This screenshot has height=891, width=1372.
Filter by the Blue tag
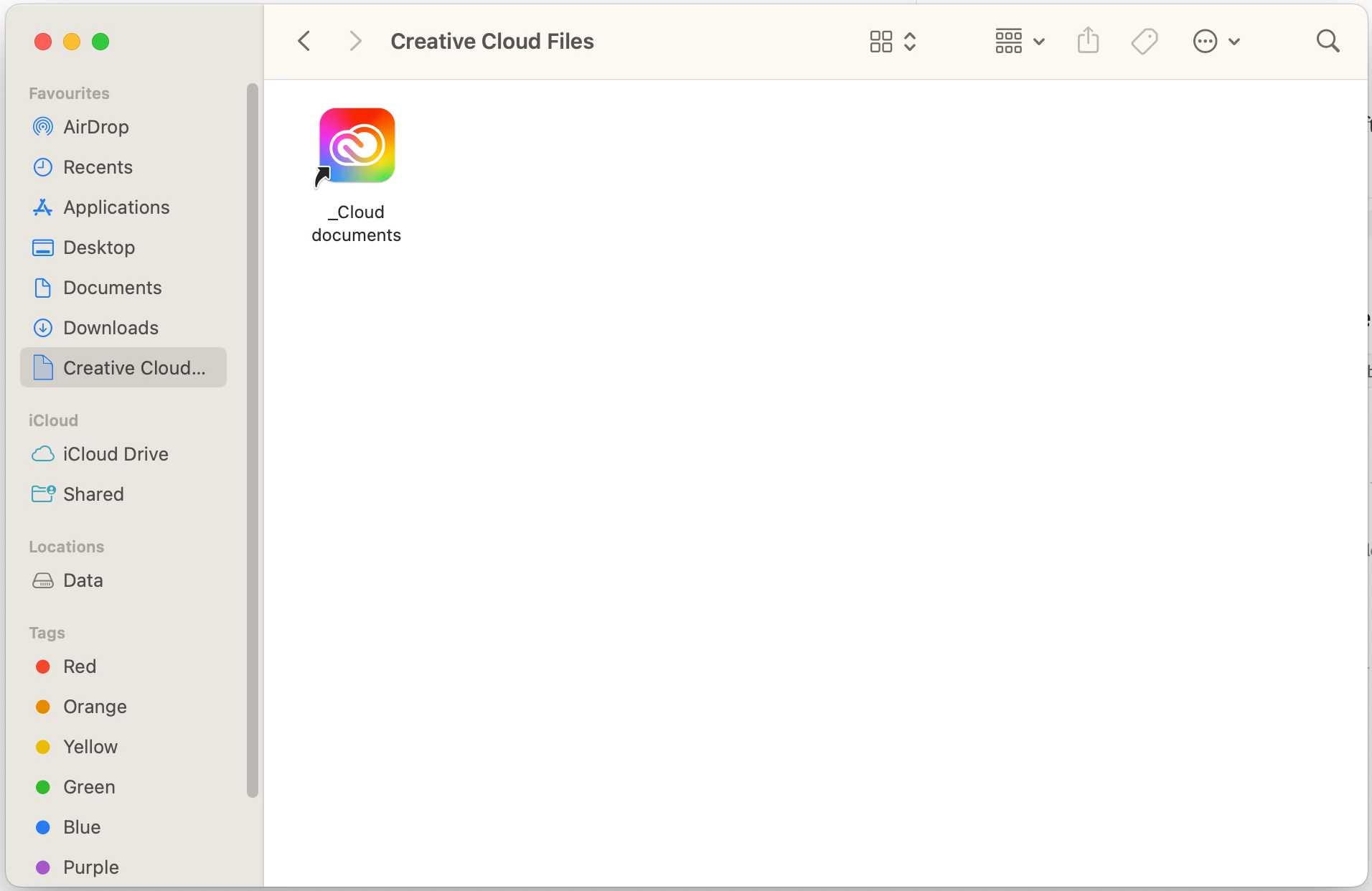tap(123, 827)
